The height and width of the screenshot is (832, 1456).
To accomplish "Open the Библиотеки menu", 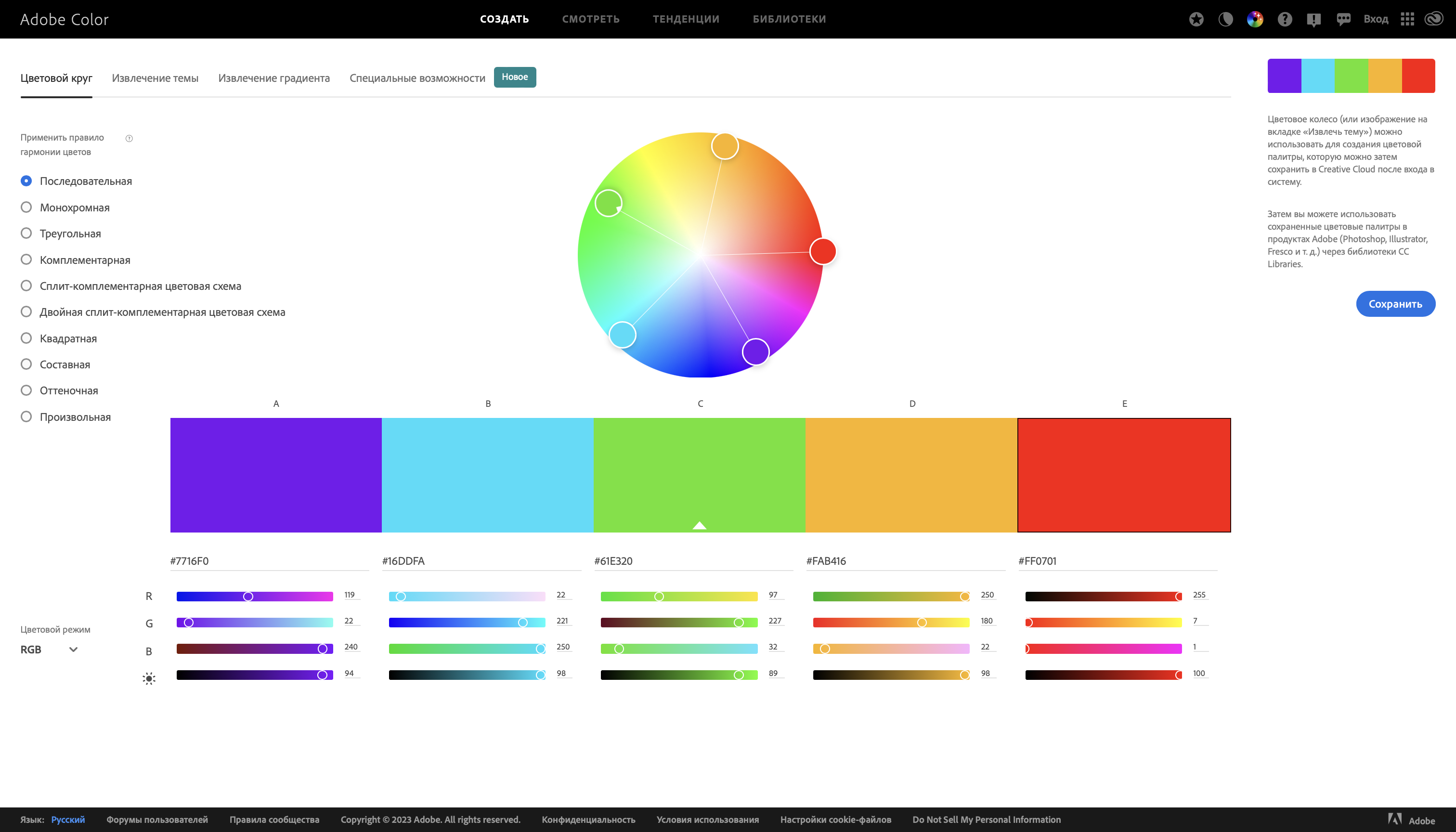I will tap(789, 19).
